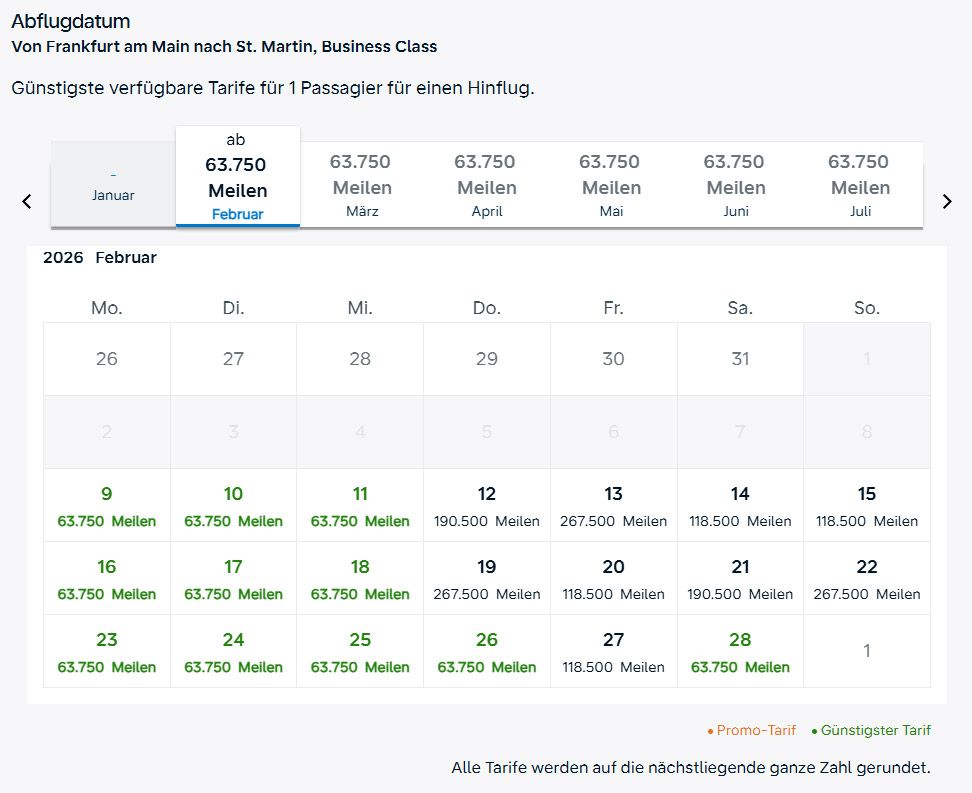
Task: Select Sunday February 15 fare
Action: pos(867,506)
